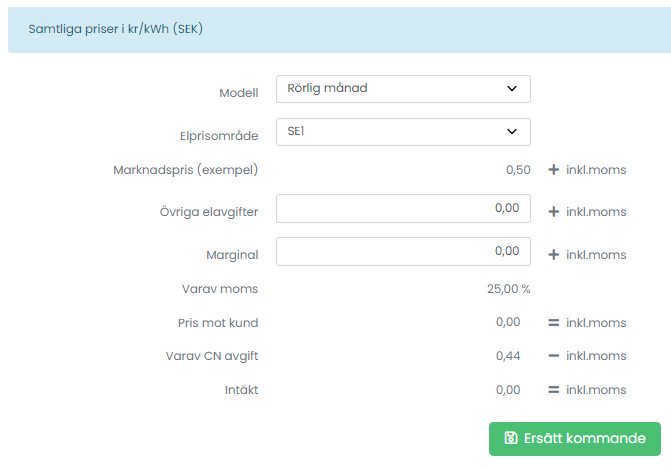Click the save disk icon in Ersätt kommande
Screen dimensions: 671x469
(x=511, y=438)
